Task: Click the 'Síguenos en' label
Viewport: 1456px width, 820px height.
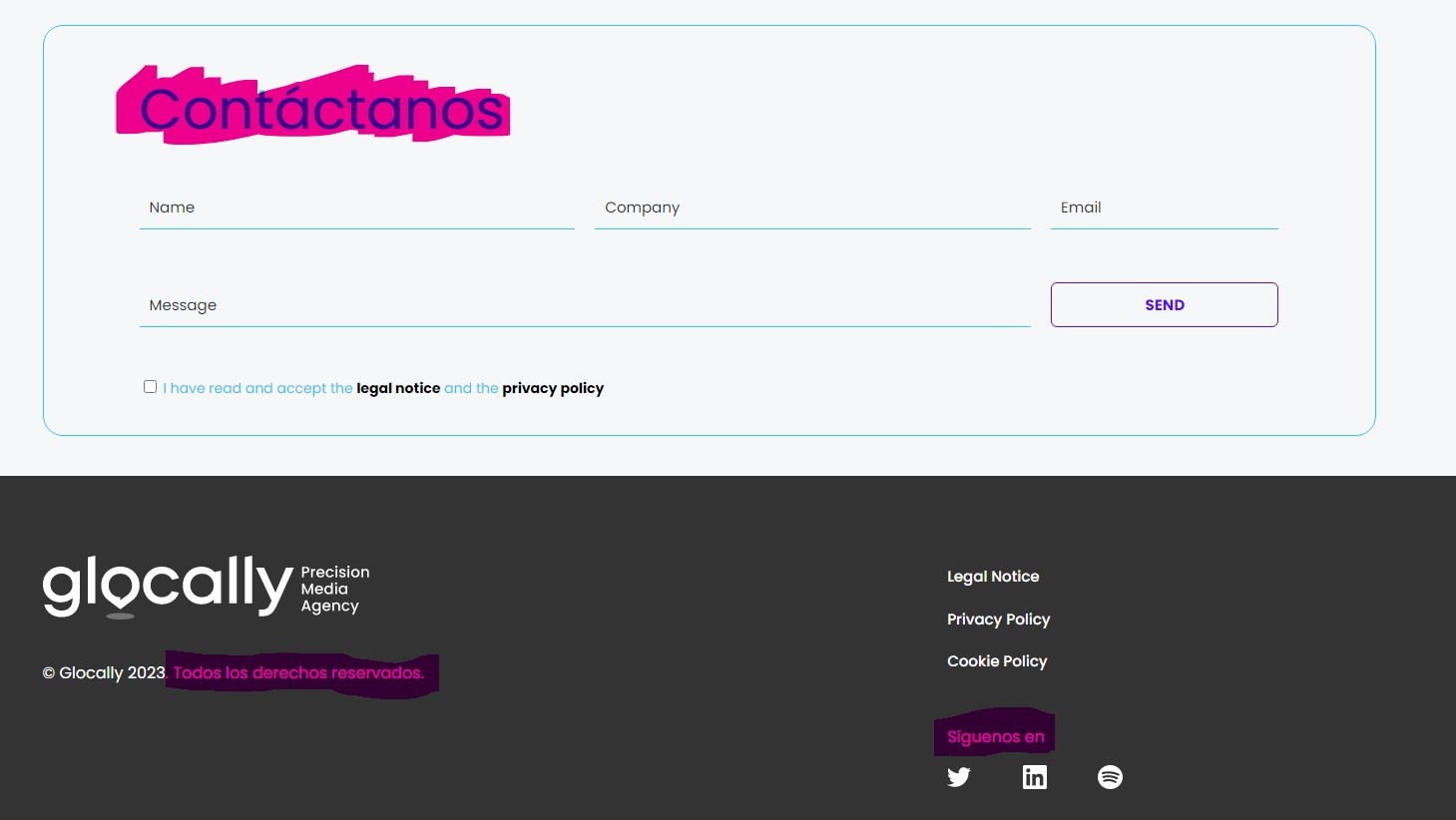Action: [x=996, y=737]
